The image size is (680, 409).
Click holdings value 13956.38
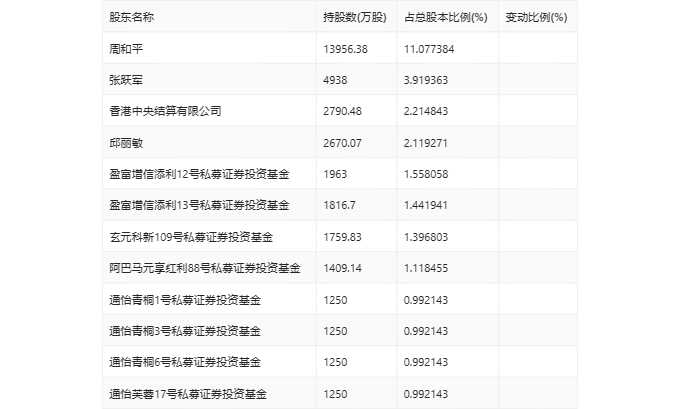[345, 49]
